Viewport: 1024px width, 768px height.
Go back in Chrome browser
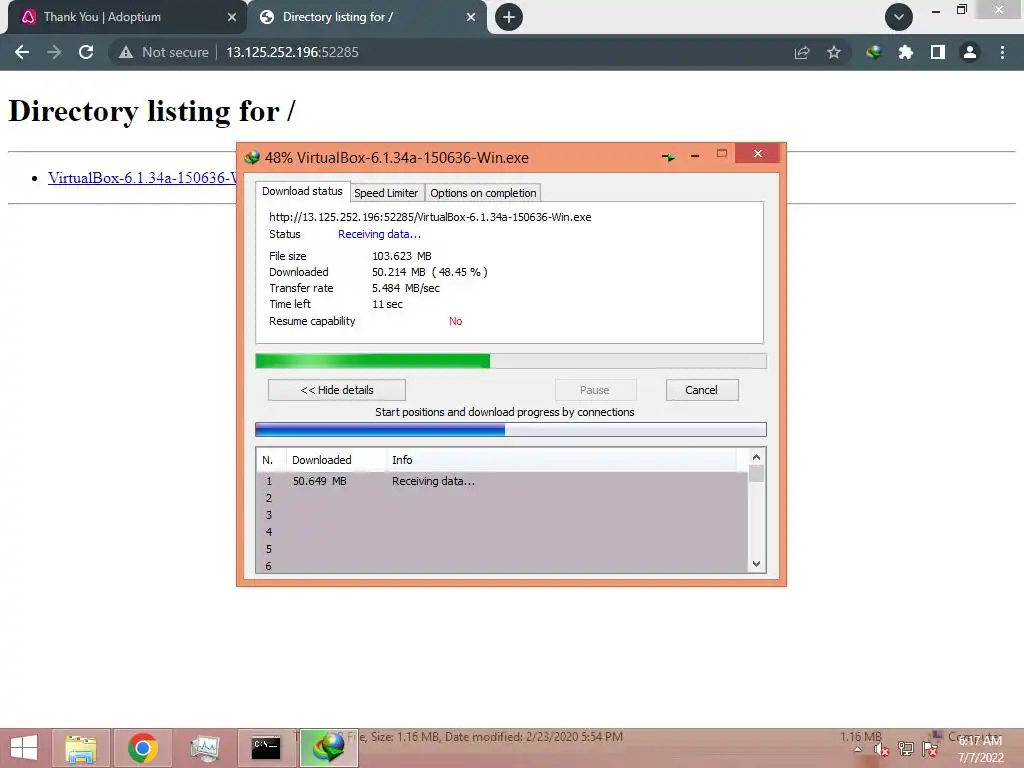(22, 52)
